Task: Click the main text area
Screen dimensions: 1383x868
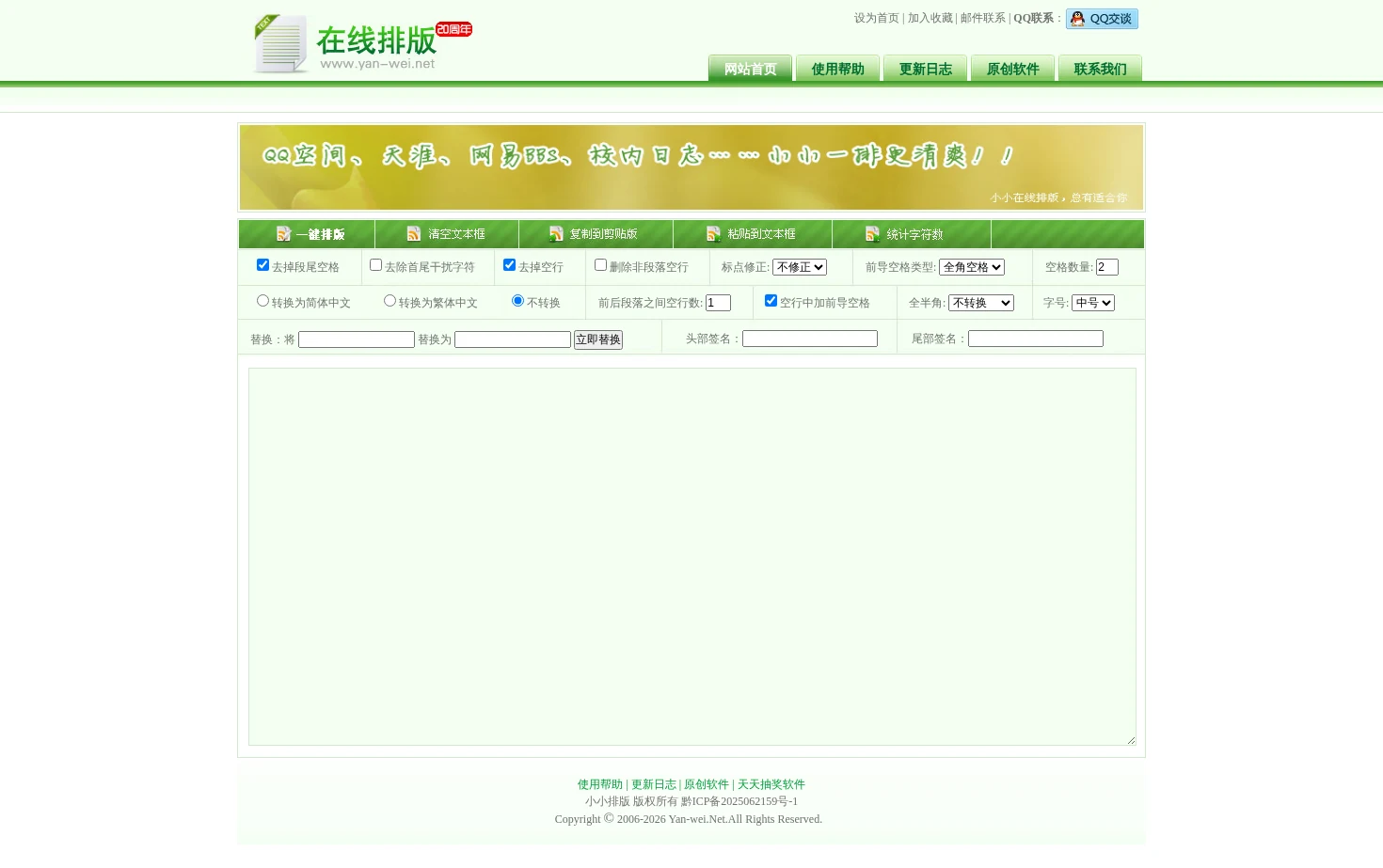Action: (x=692, y=557)
